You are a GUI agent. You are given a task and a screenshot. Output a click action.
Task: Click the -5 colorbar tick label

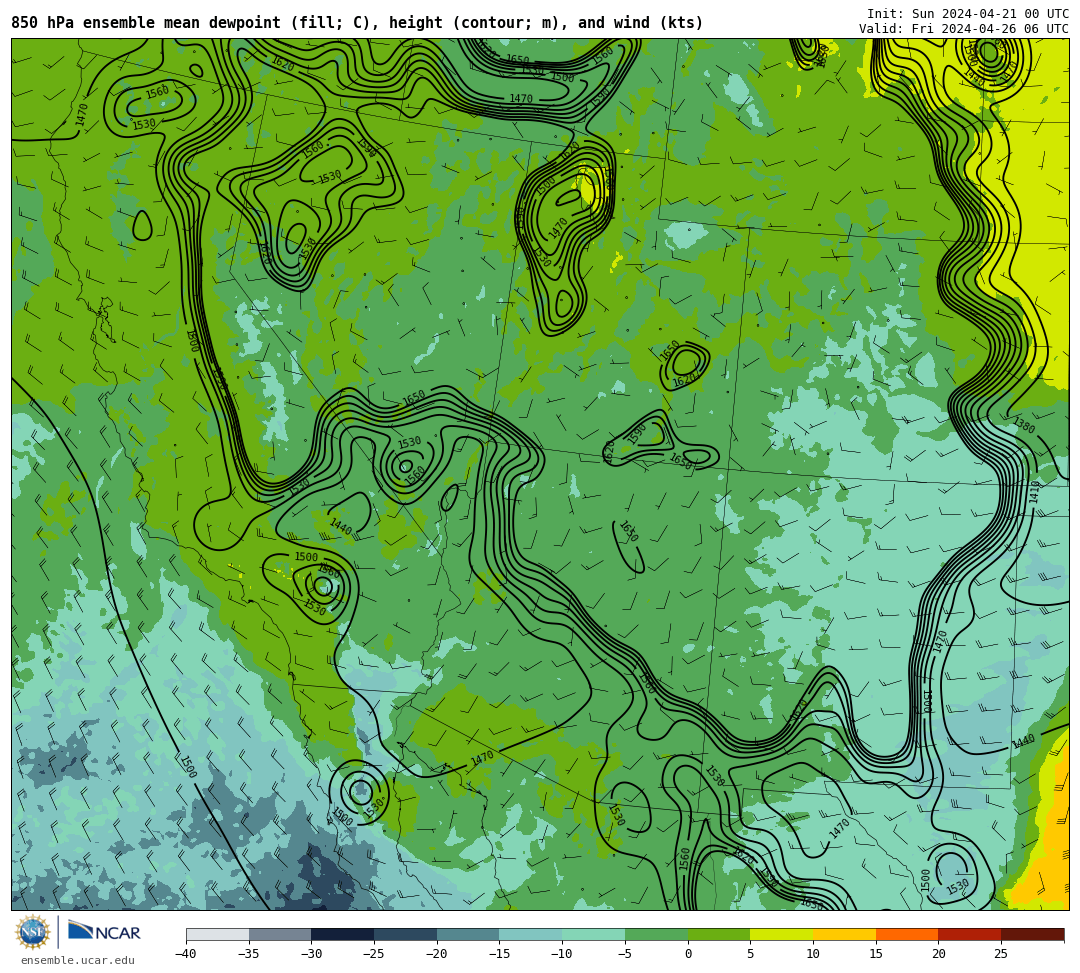(x=624, y=954)
